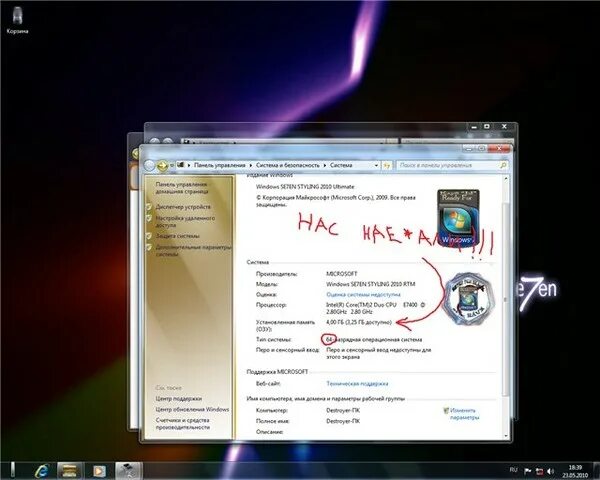Image resolution: width=600 pixels, height=480 pixels.
Task: Click shield icon beside Диспетчер устройств
Action: pos(149,207)
